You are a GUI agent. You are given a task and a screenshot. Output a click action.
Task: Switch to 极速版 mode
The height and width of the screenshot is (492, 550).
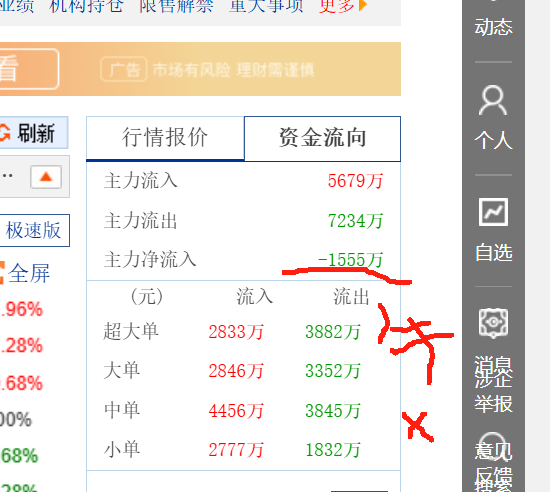(34, 230)
